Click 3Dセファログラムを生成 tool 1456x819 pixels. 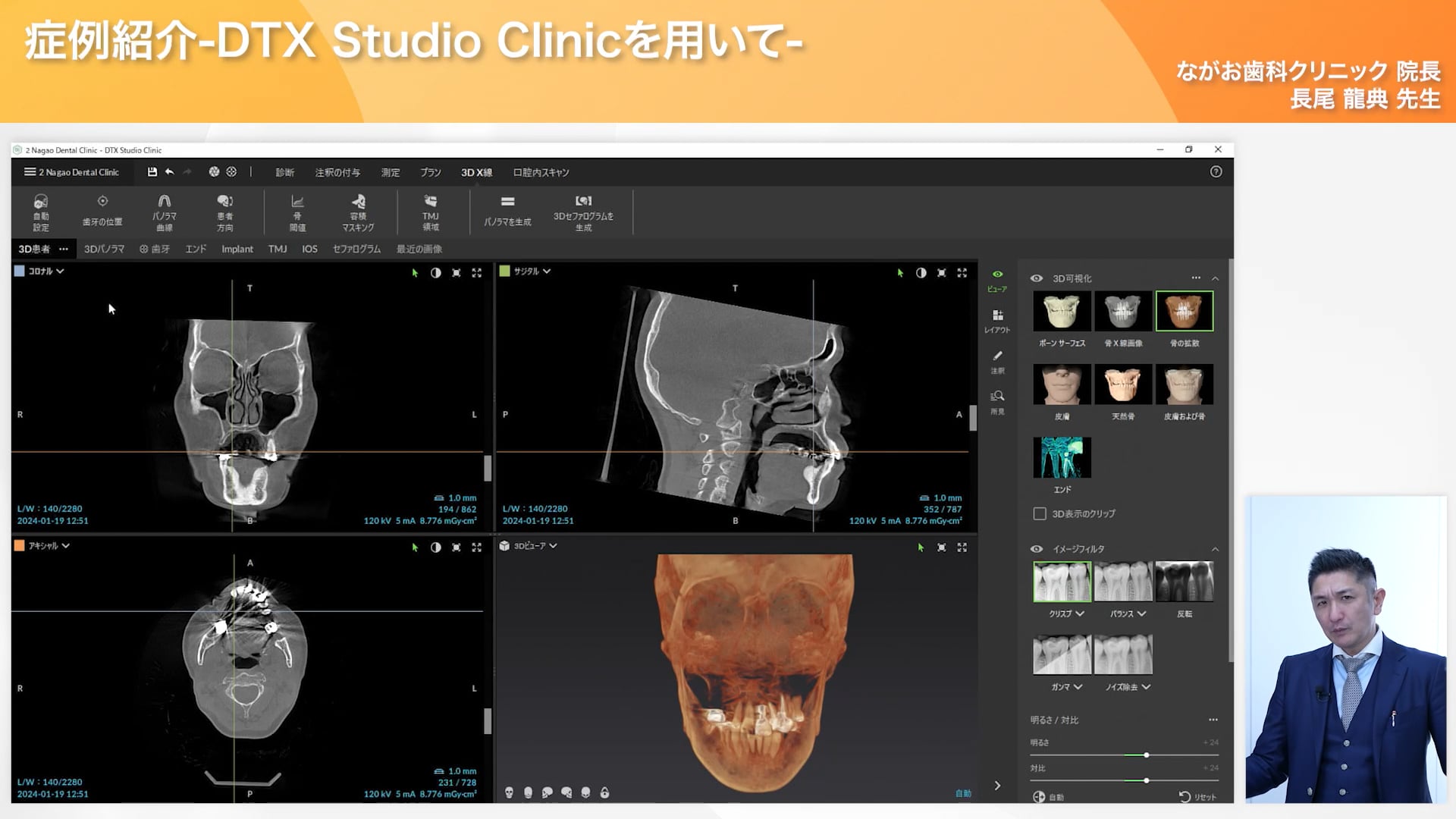coord(583,212)
